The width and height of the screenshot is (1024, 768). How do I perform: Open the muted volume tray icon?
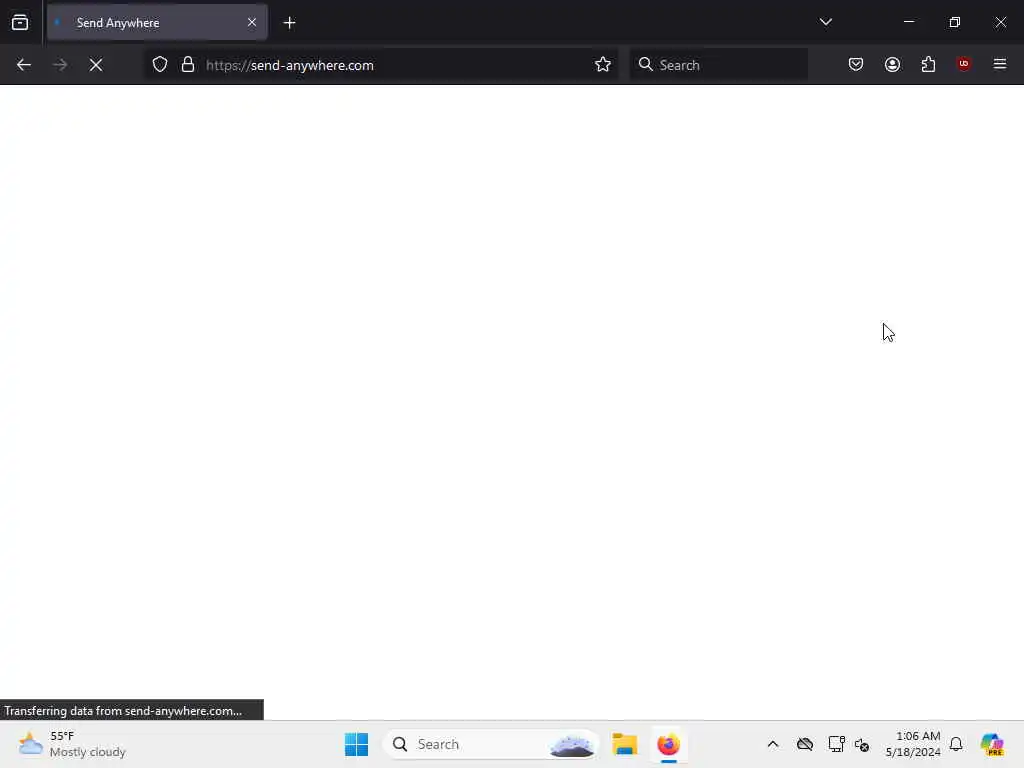click(862, 744)
